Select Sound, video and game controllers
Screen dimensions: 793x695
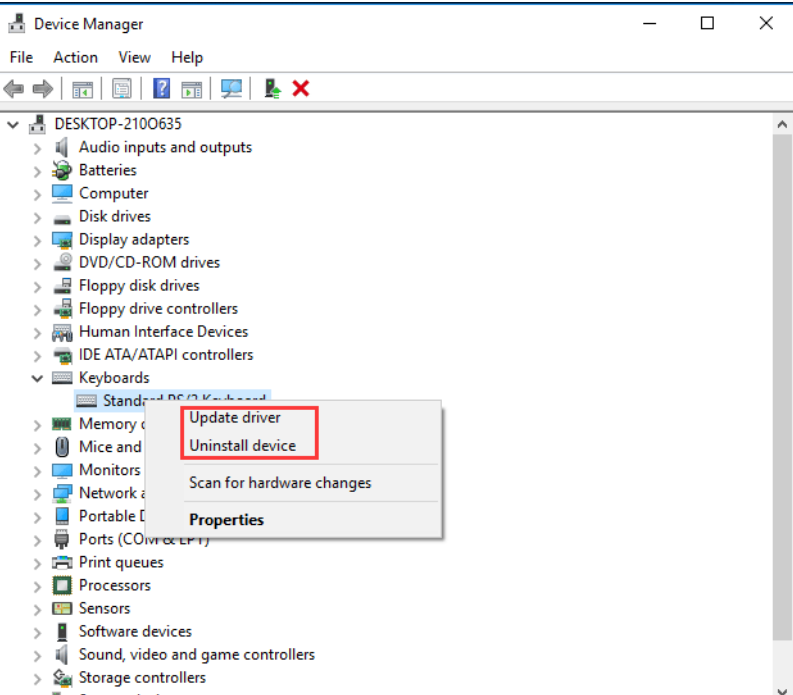click(196, 654)
